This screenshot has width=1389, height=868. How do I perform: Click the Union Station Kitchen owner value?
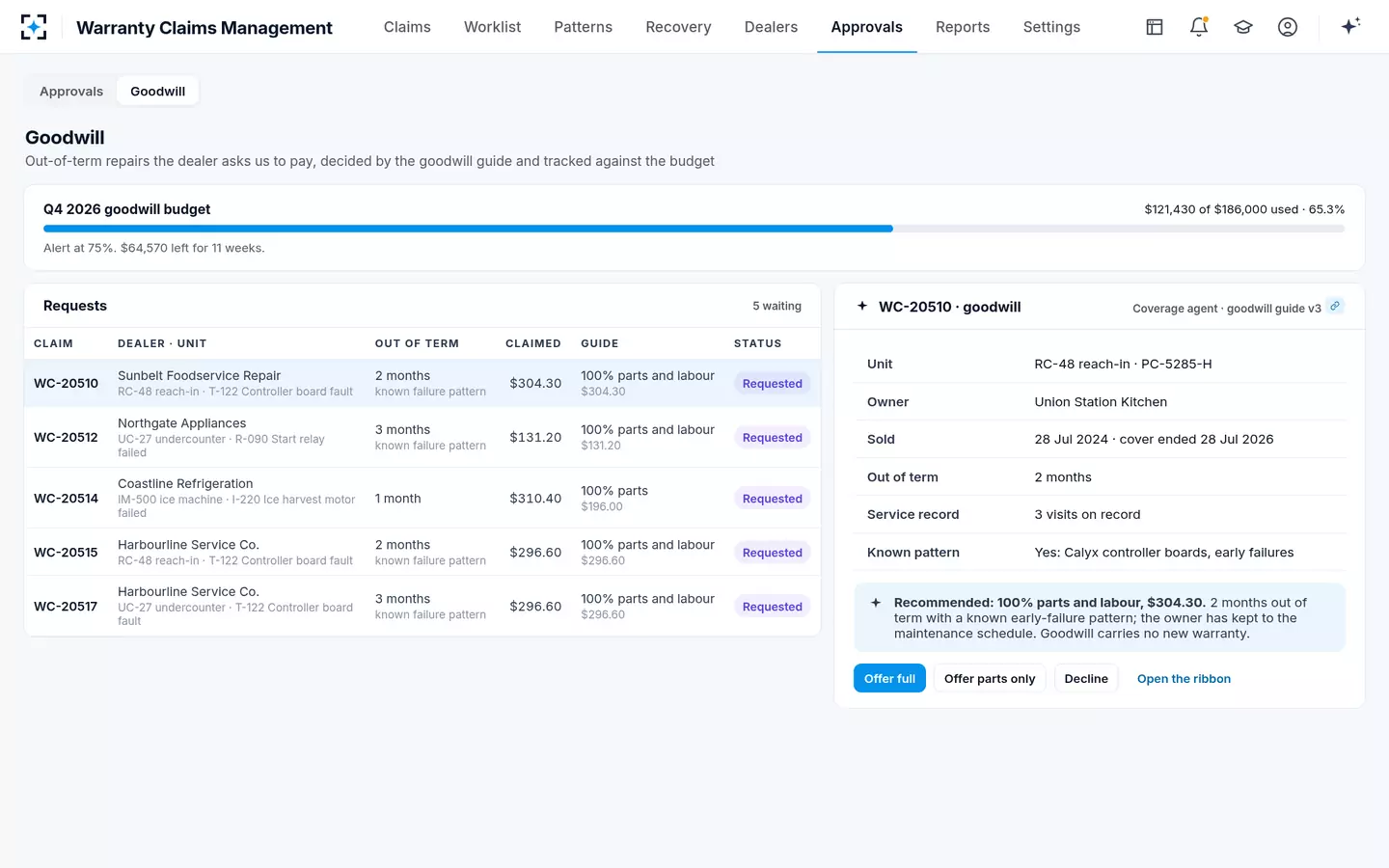pos(1101,402)
